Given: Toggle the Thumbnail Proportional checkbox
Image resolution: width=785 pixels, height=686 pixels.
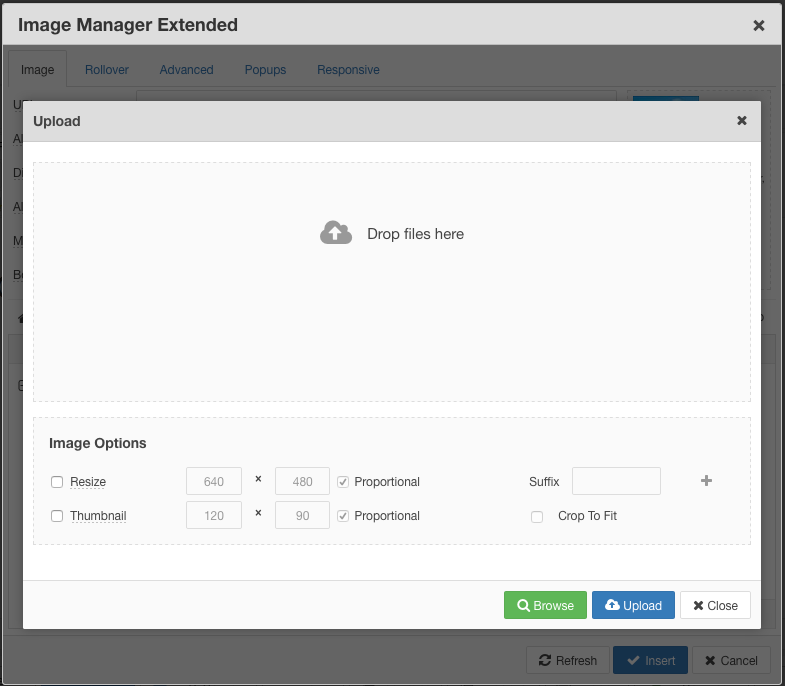Looking at the screenshot, I should coord(344,516).
